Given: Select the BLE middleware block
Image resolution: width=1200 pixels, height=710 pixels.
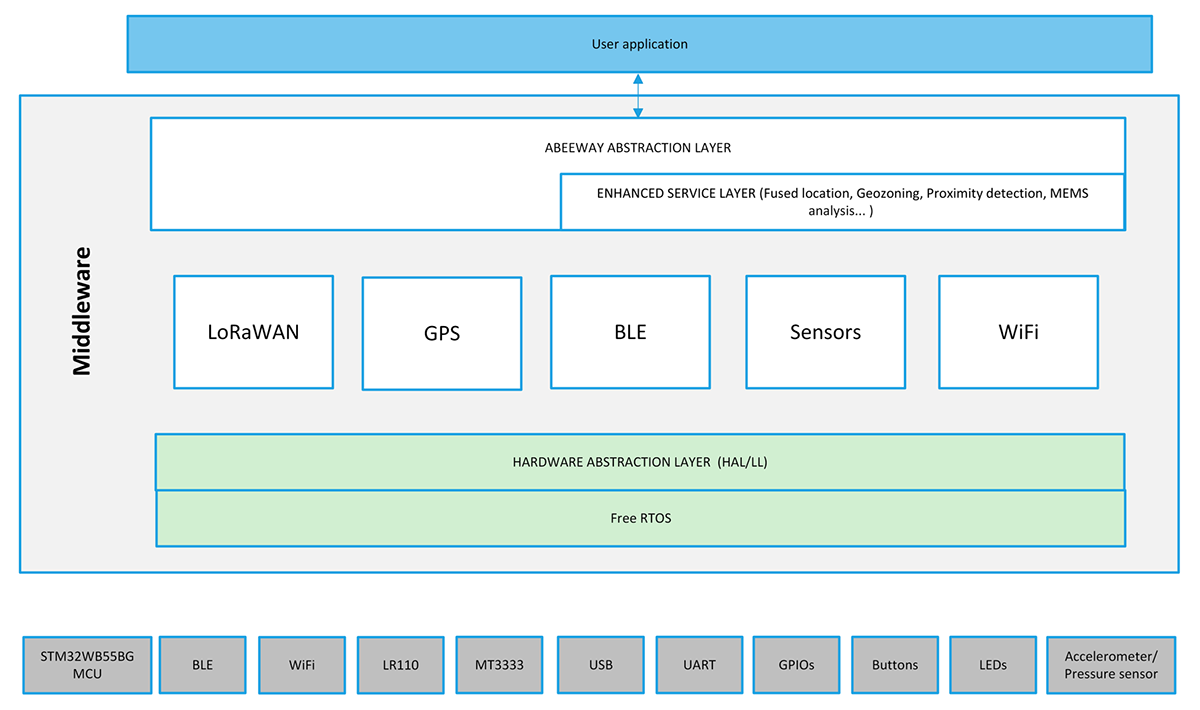Looking at the screenshot, I should click(630, 331).
